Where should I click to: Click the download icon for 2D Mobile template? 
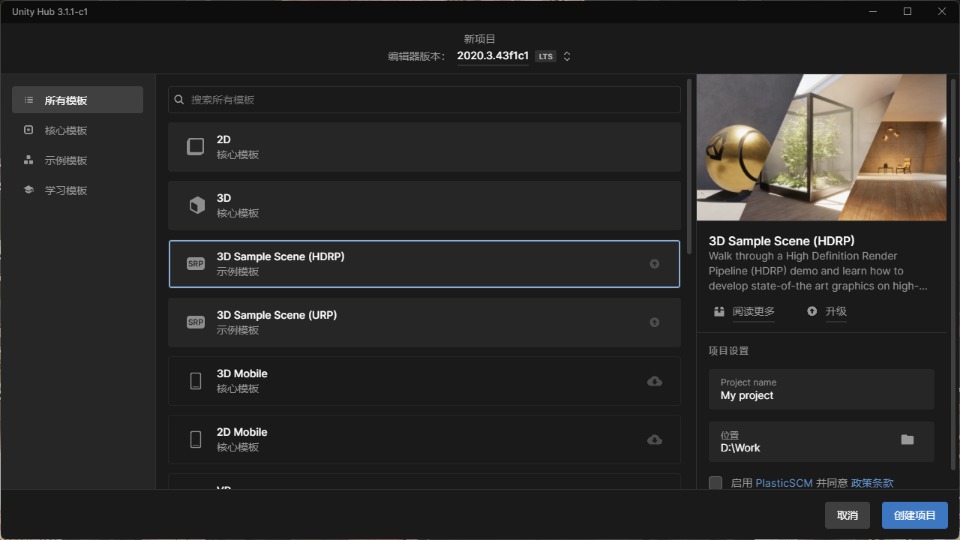[654, 440]
